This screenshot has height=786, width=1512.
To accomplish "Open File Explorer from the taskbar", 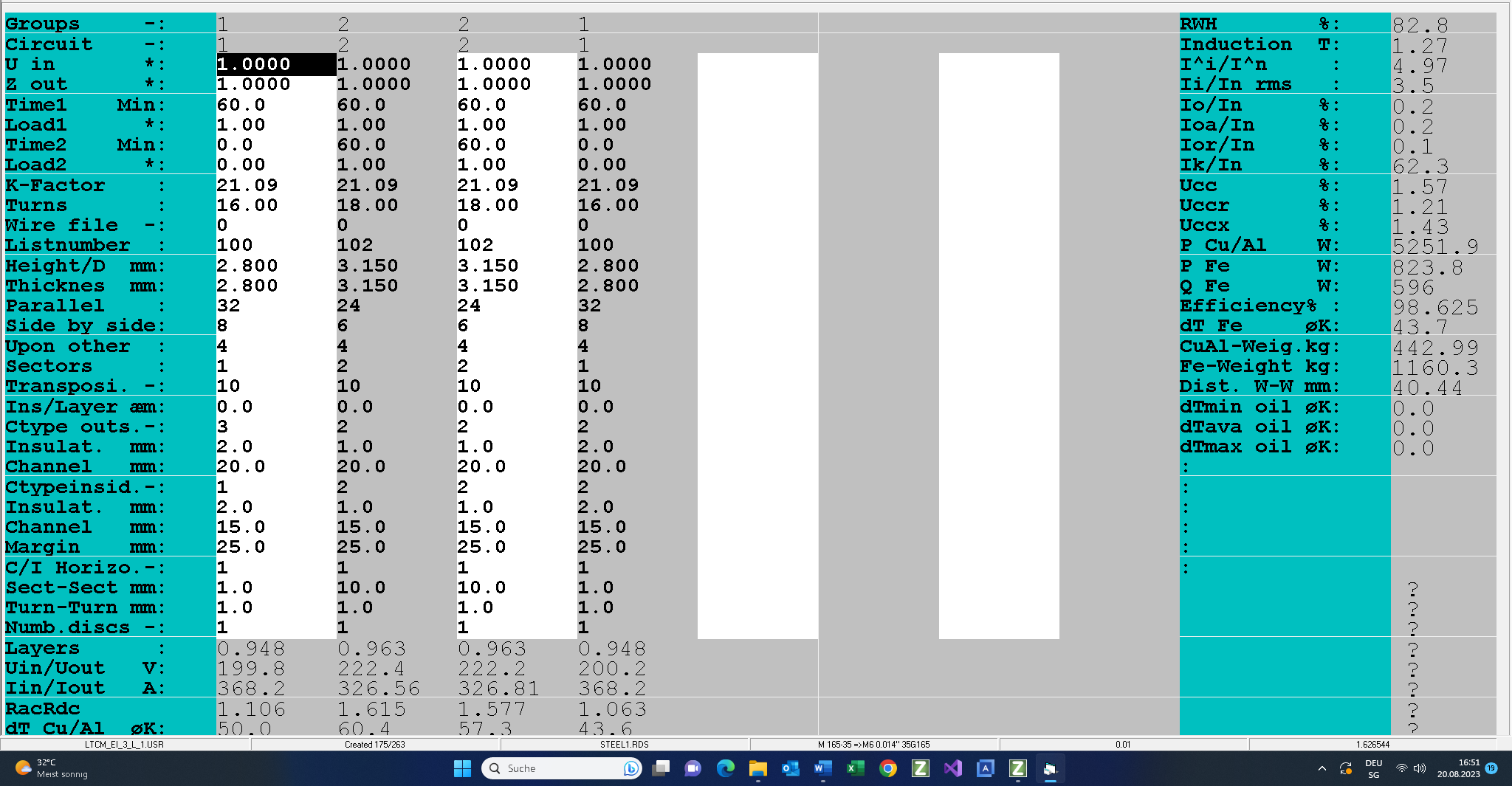I will click(x=757, y=768).
